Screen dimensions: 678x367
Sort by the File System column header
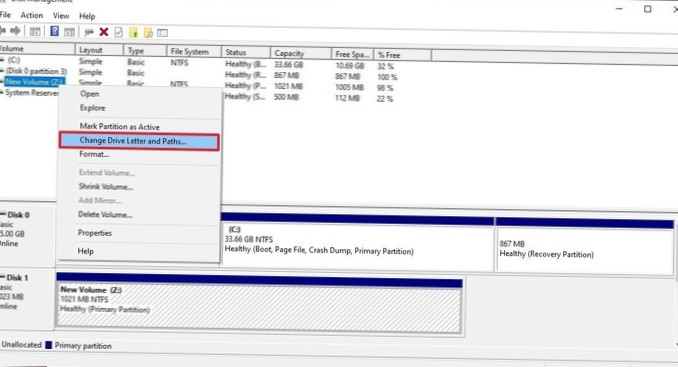pyautogui.click(x=194, y=51)
